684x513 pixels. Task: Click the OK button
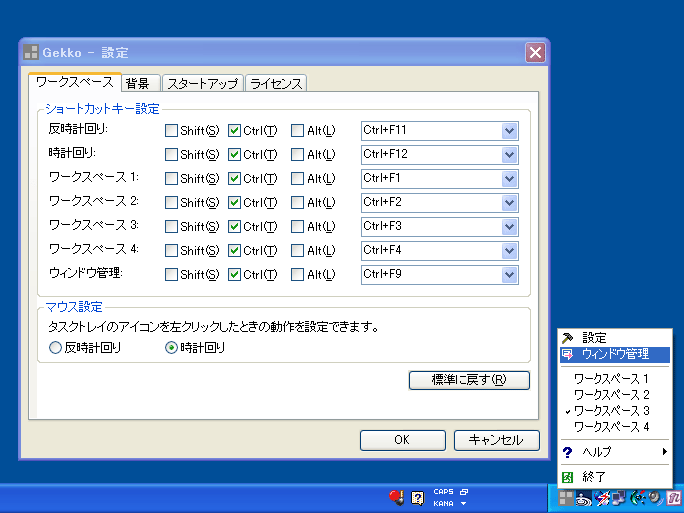403,440
